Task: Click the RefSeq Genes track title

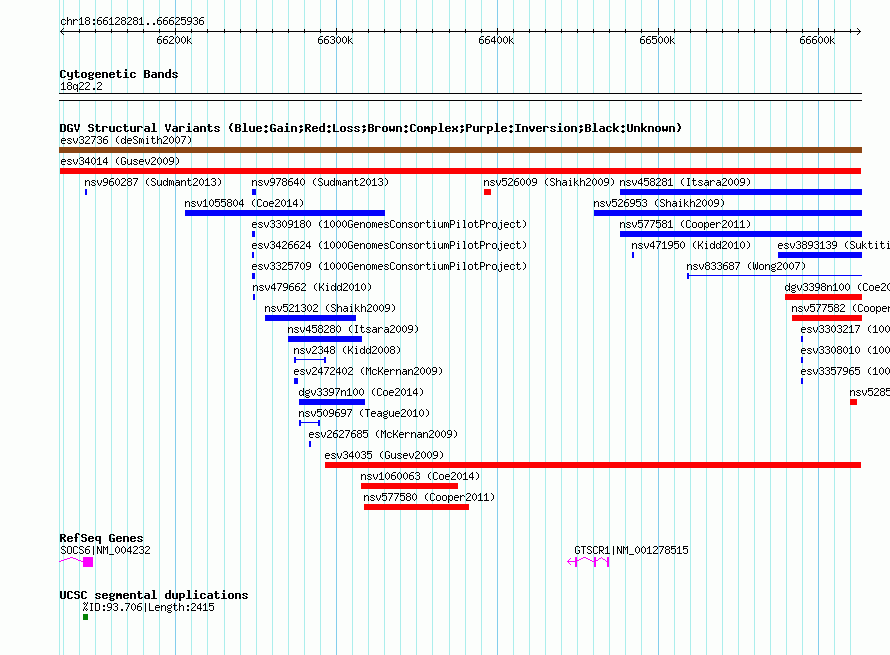Action: coord(101,538)
